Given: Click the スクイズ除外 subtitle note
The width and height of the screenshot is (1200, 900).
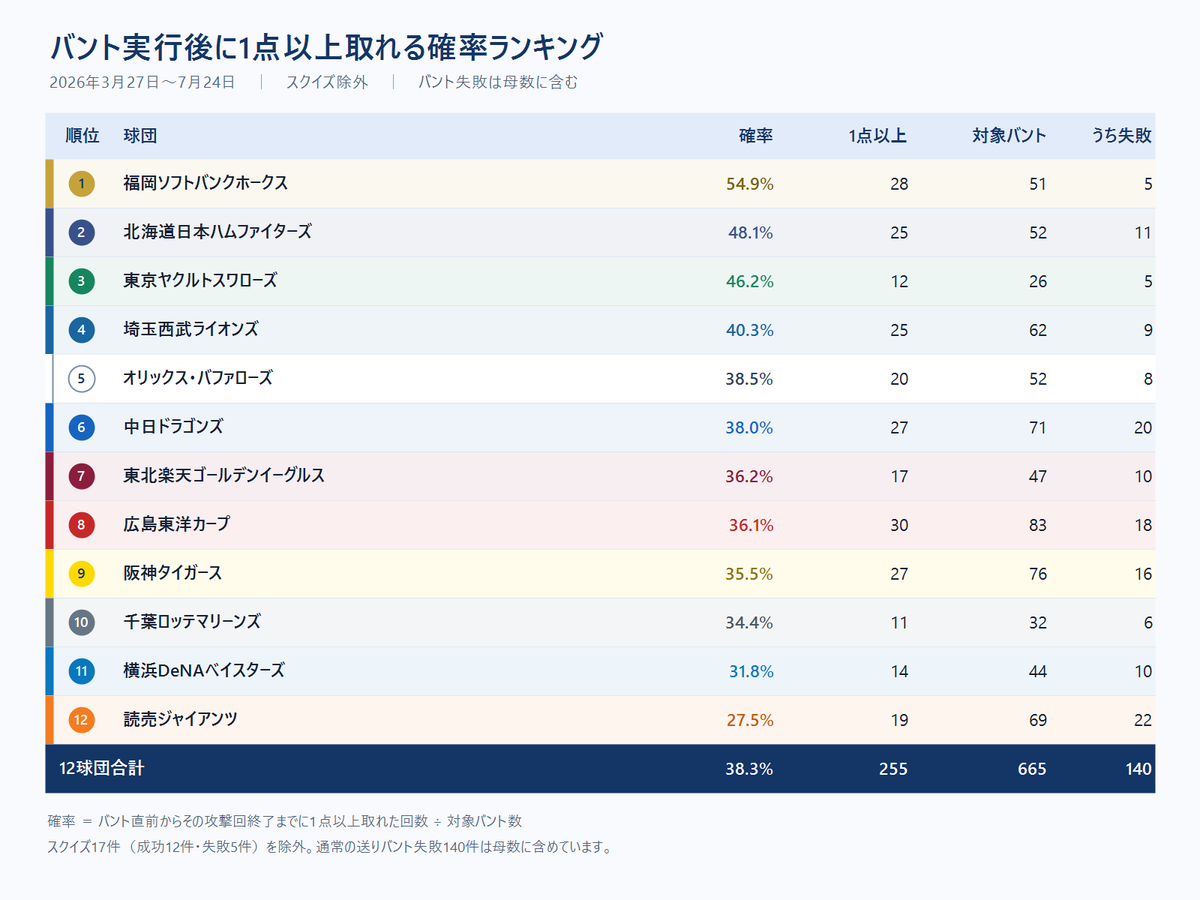Looking at the screenshot, I should click(x=327, y=83).
